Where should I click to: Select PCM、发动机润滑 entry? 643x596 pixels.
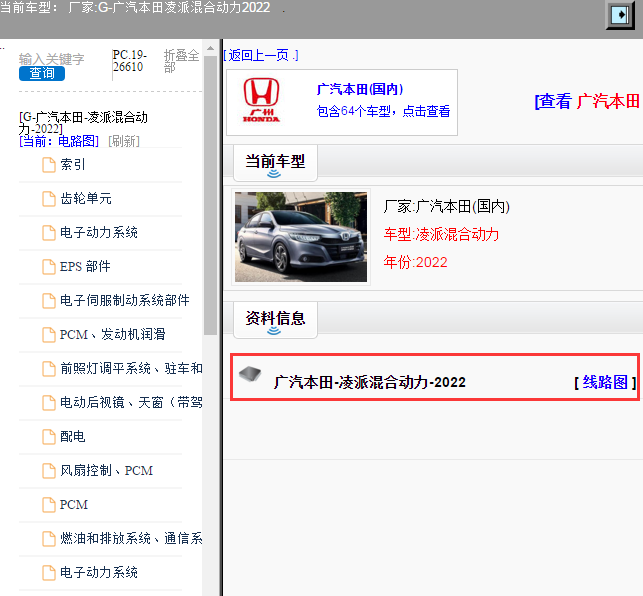click(112, 334)
